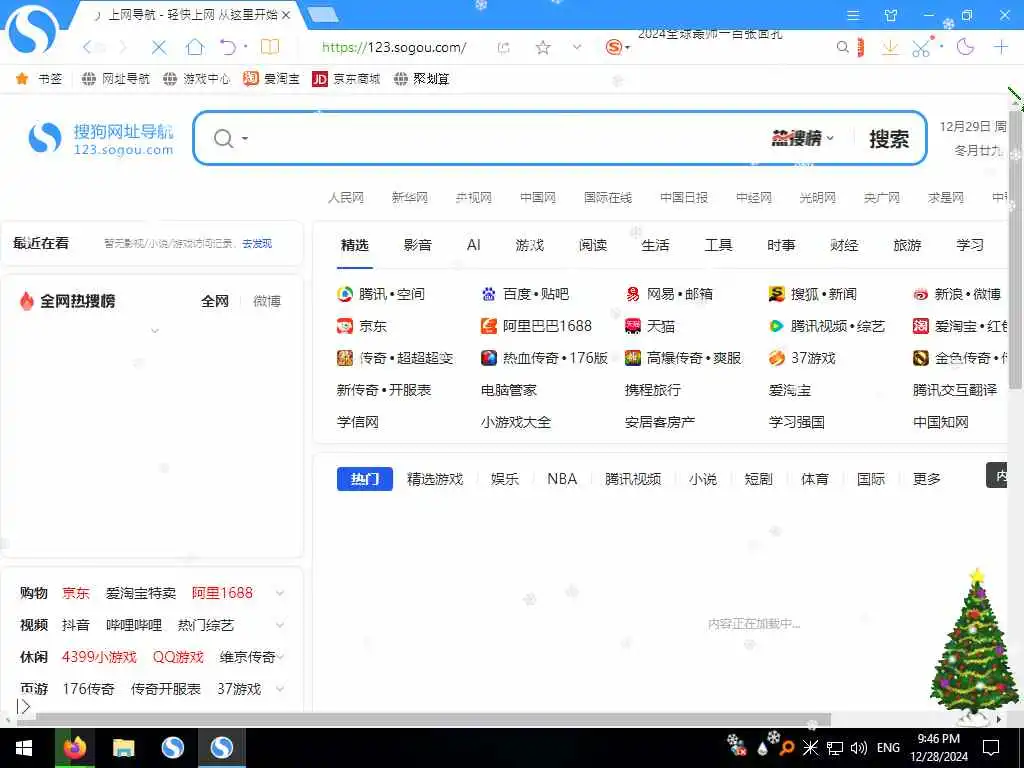Open the browser hamburger menu
This screenshot has height=768, width=1024.
pos(853,15)
